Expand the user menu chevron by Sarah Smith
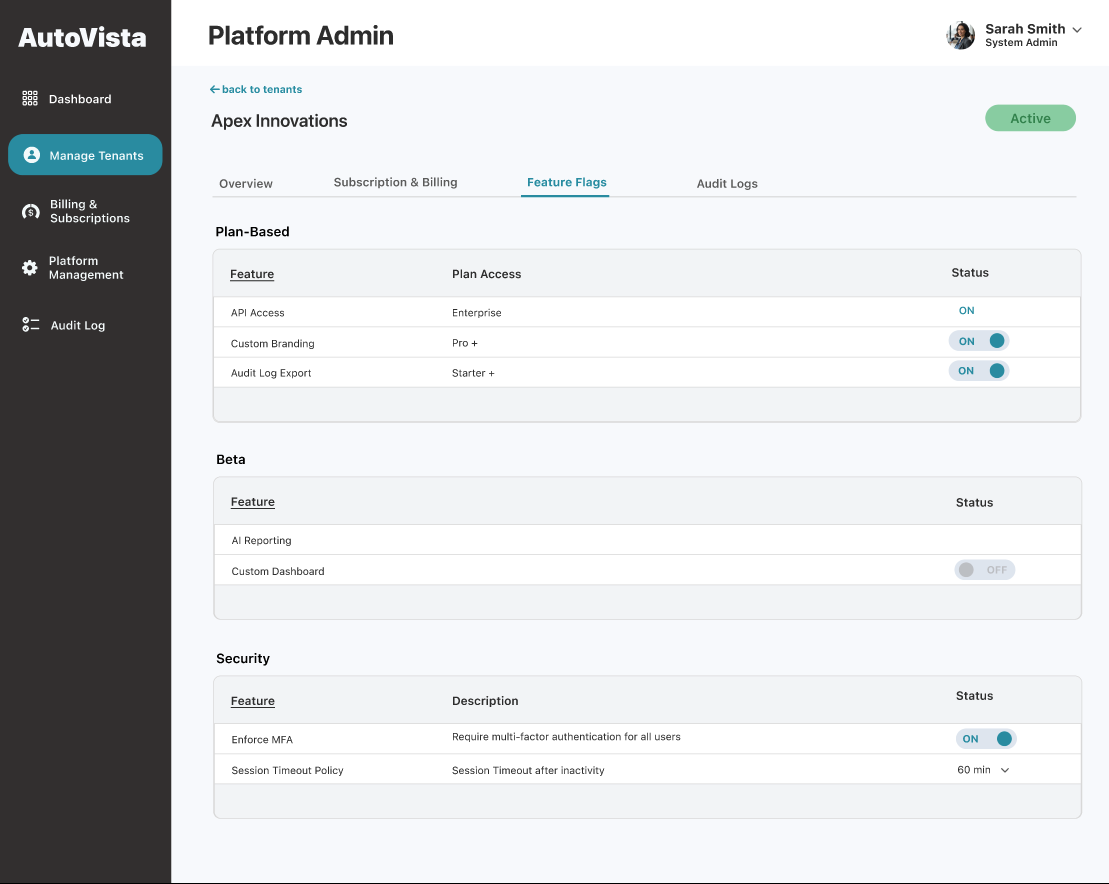This screenshot has height=884, width=1109. (x=1077, y=30)
